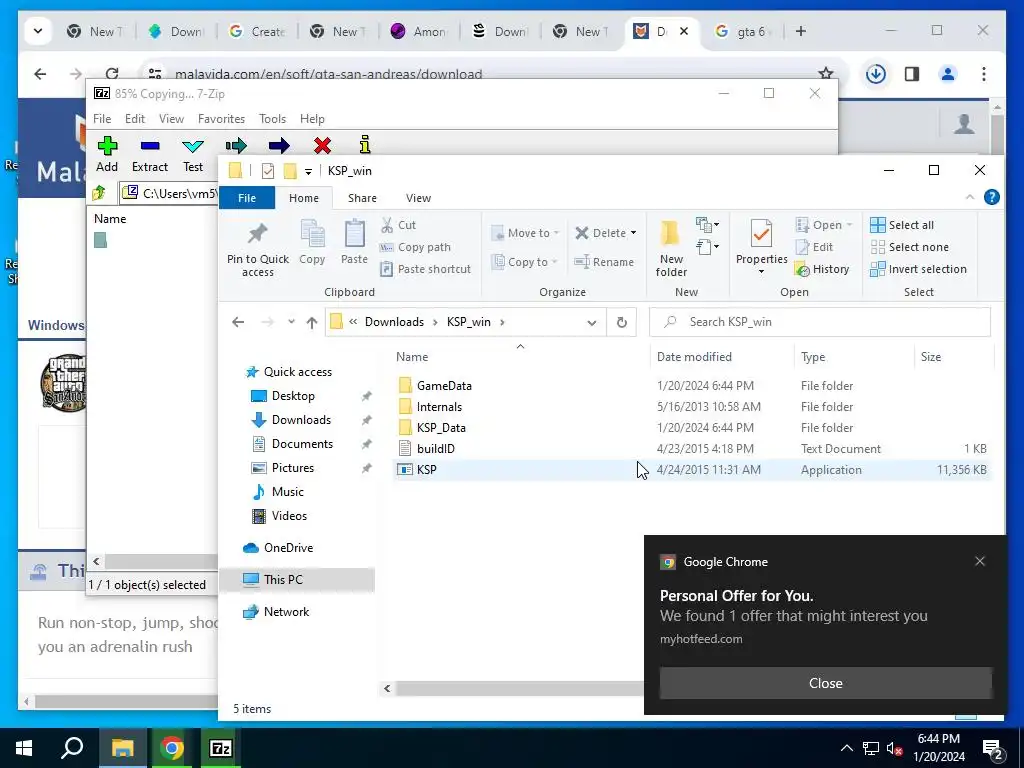Screen dimensions: 1024x768
Task: Click the Add button in 7-Zip toolbar
Action: [107, 154]
